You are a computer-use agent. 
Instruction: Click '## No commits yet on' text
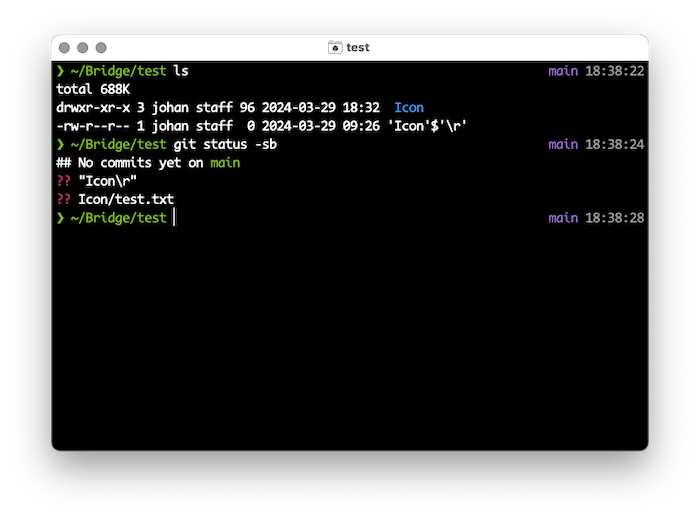click(129, 162)
